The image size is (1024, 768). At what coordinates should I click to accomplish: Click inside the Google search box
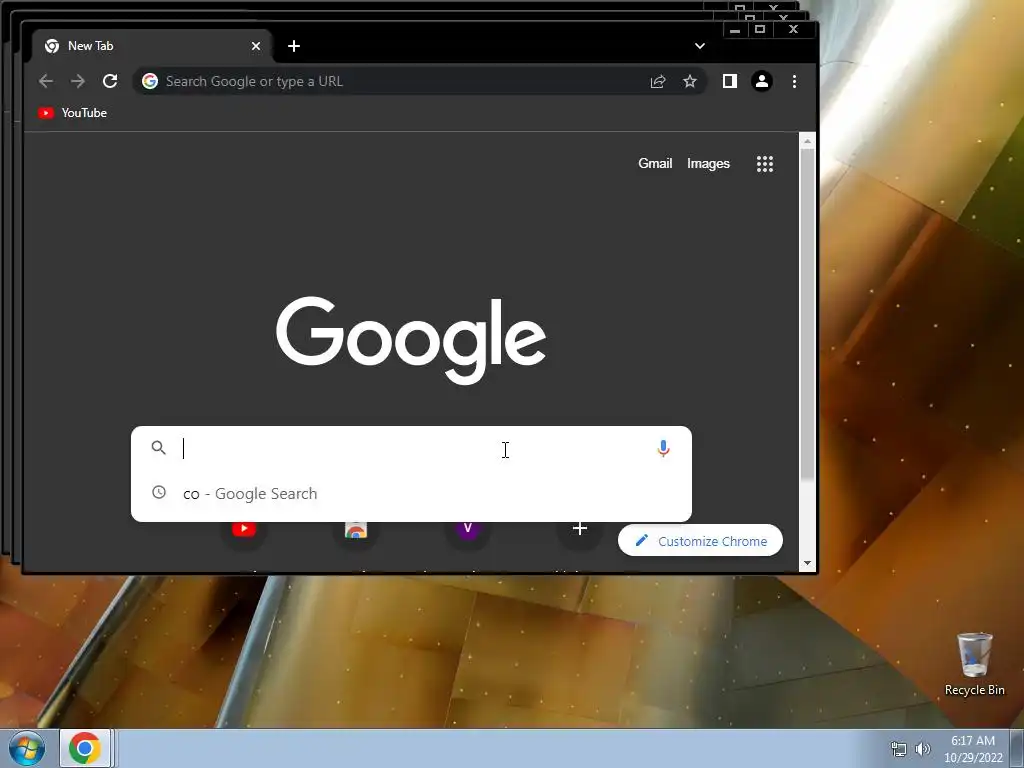(411, 449)
